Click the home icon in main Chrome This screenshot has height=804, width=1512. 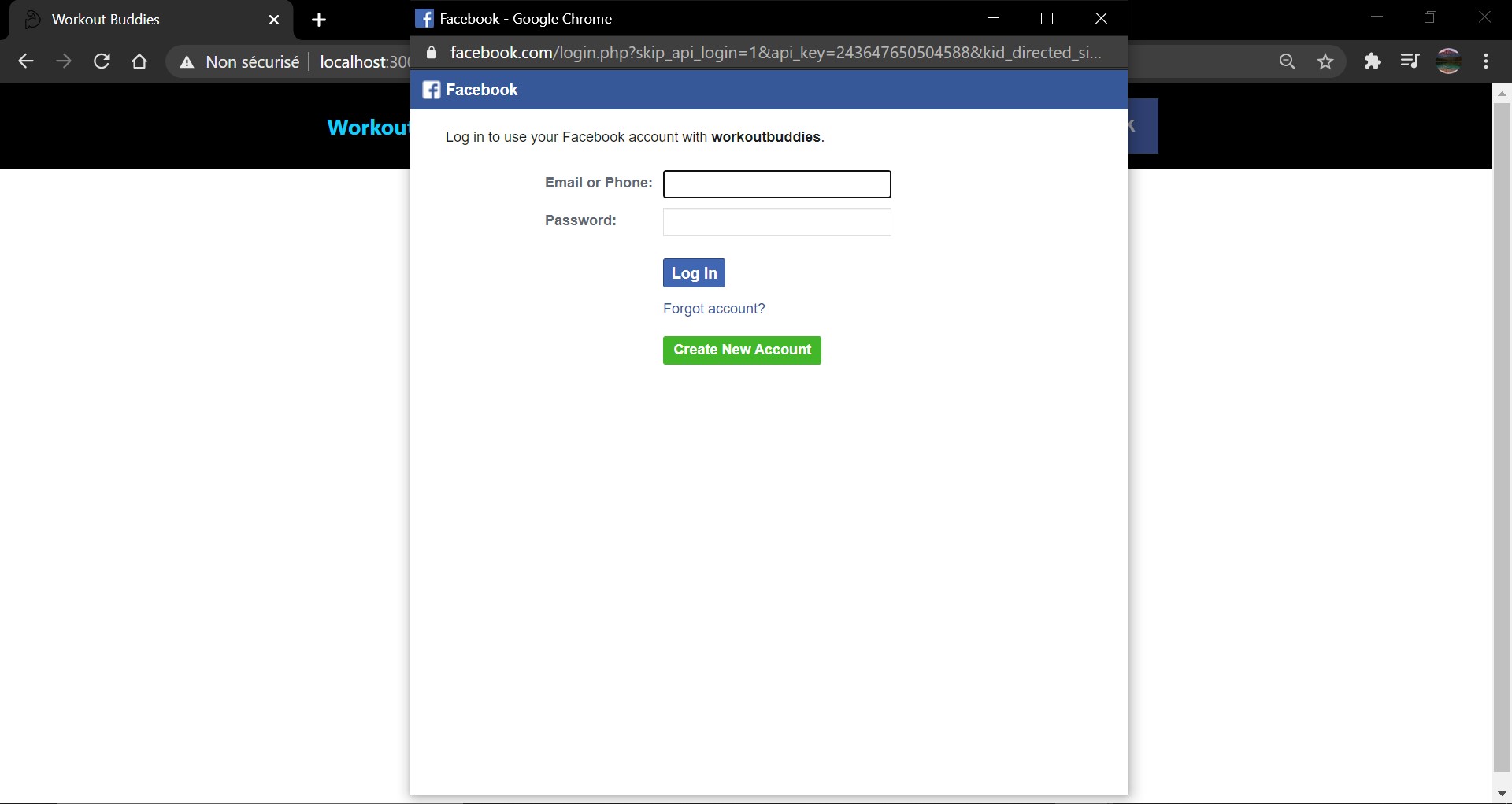pos(139,61)
